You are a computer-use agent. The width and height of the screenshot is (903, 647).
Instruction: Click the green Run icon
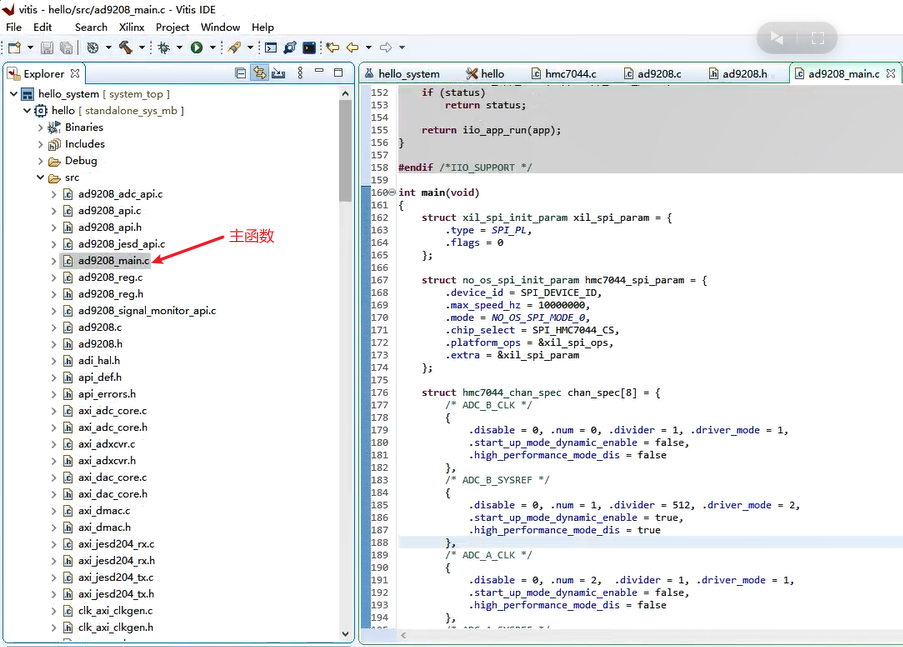[196, 47]
